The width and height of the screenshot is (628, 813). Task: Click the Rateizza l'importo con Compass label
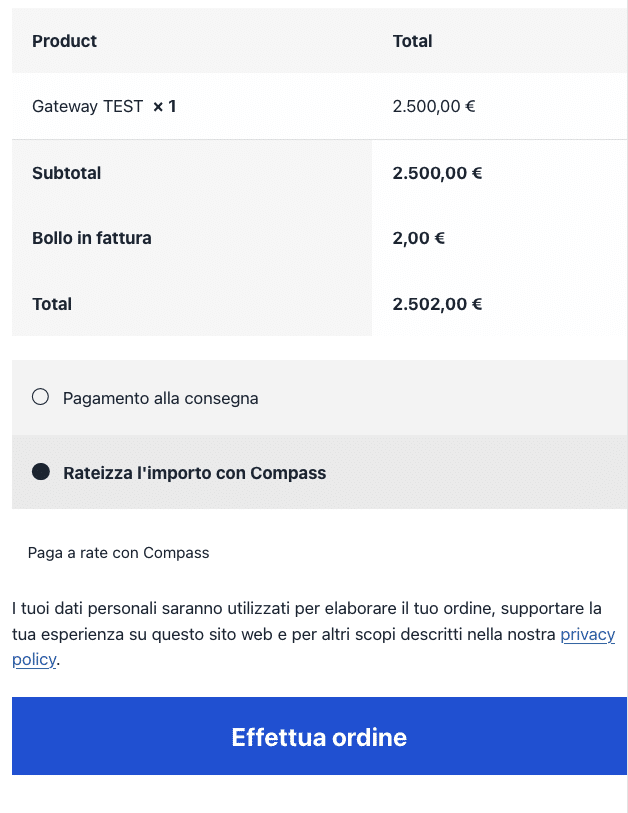point(194,473)
